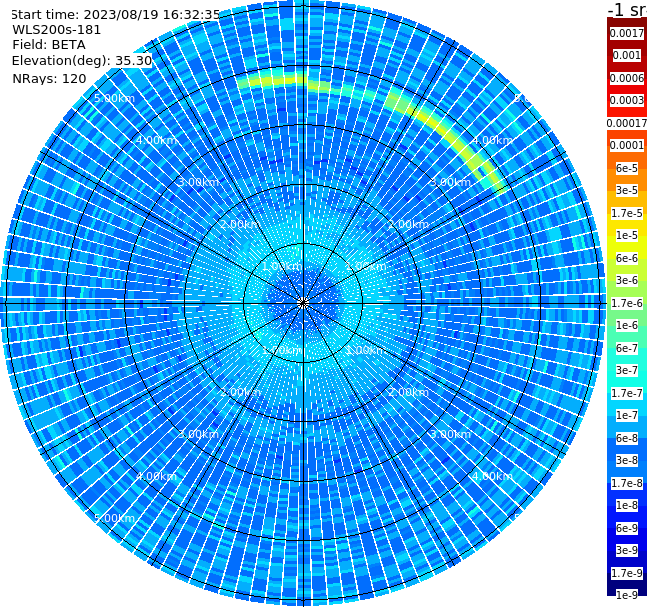The image size is (647, 607).
Task: Select the 1e-9 minimum colorbar label
Action: [627, 595]
